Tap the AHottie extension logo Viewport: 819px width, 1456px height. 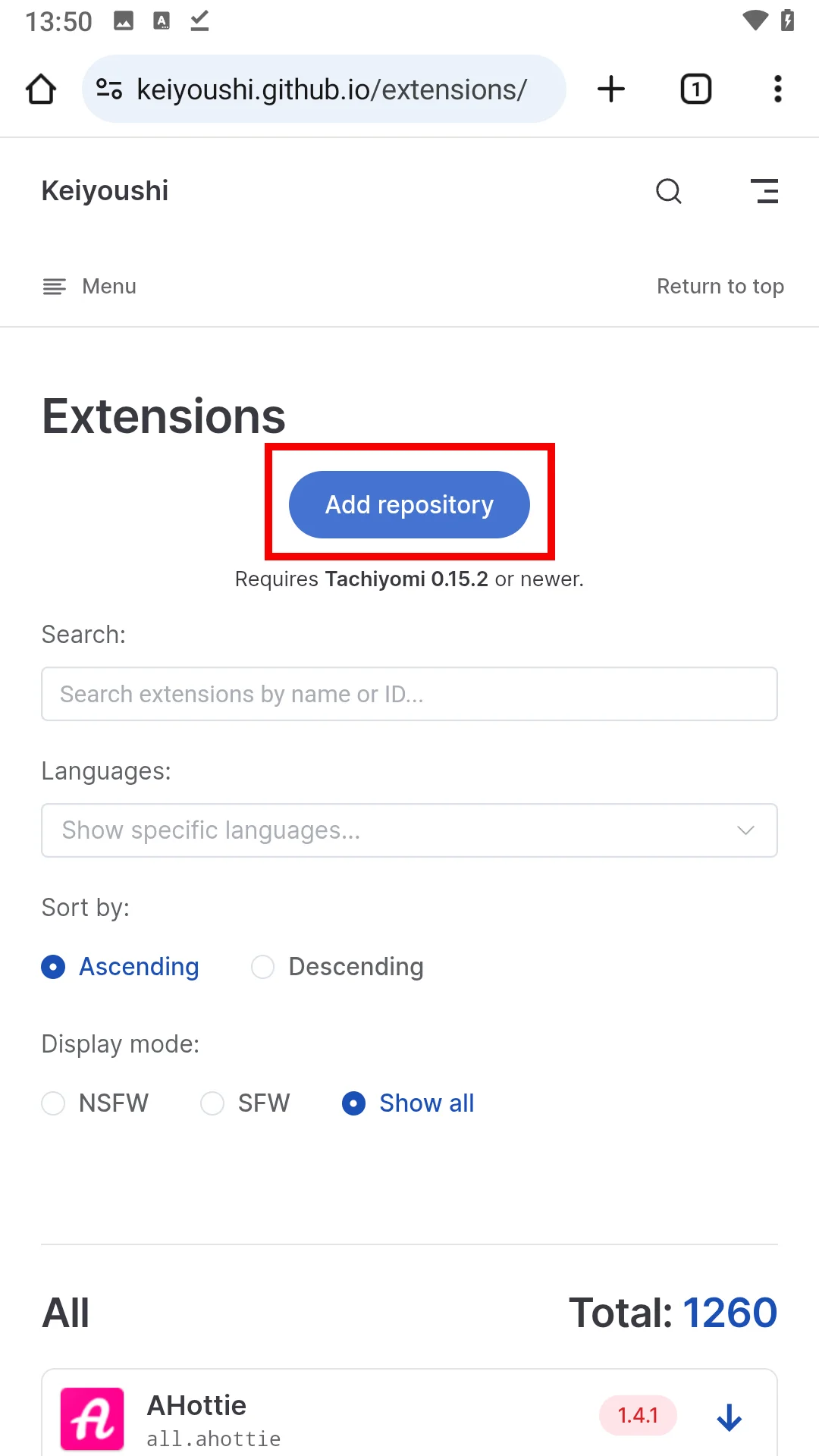[93, 1418]
